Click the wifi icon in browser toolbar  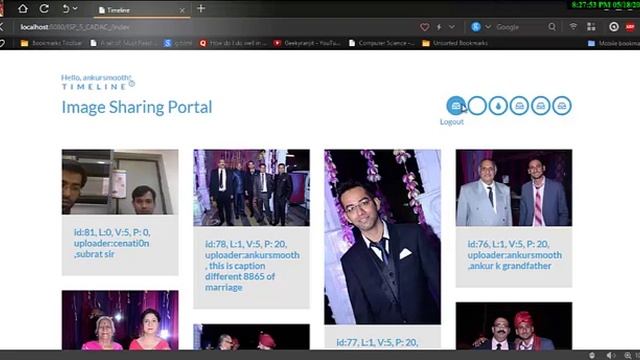(573, 27)
